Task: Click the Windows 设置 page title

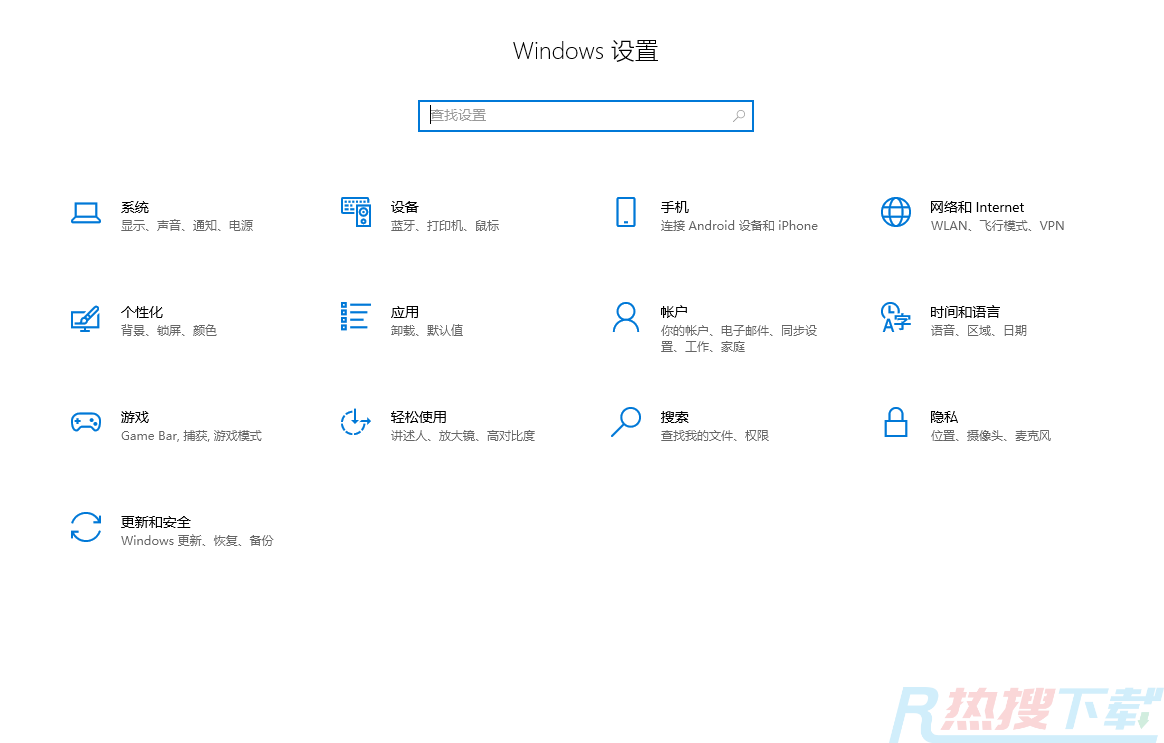Action: (x=586, y=51)
